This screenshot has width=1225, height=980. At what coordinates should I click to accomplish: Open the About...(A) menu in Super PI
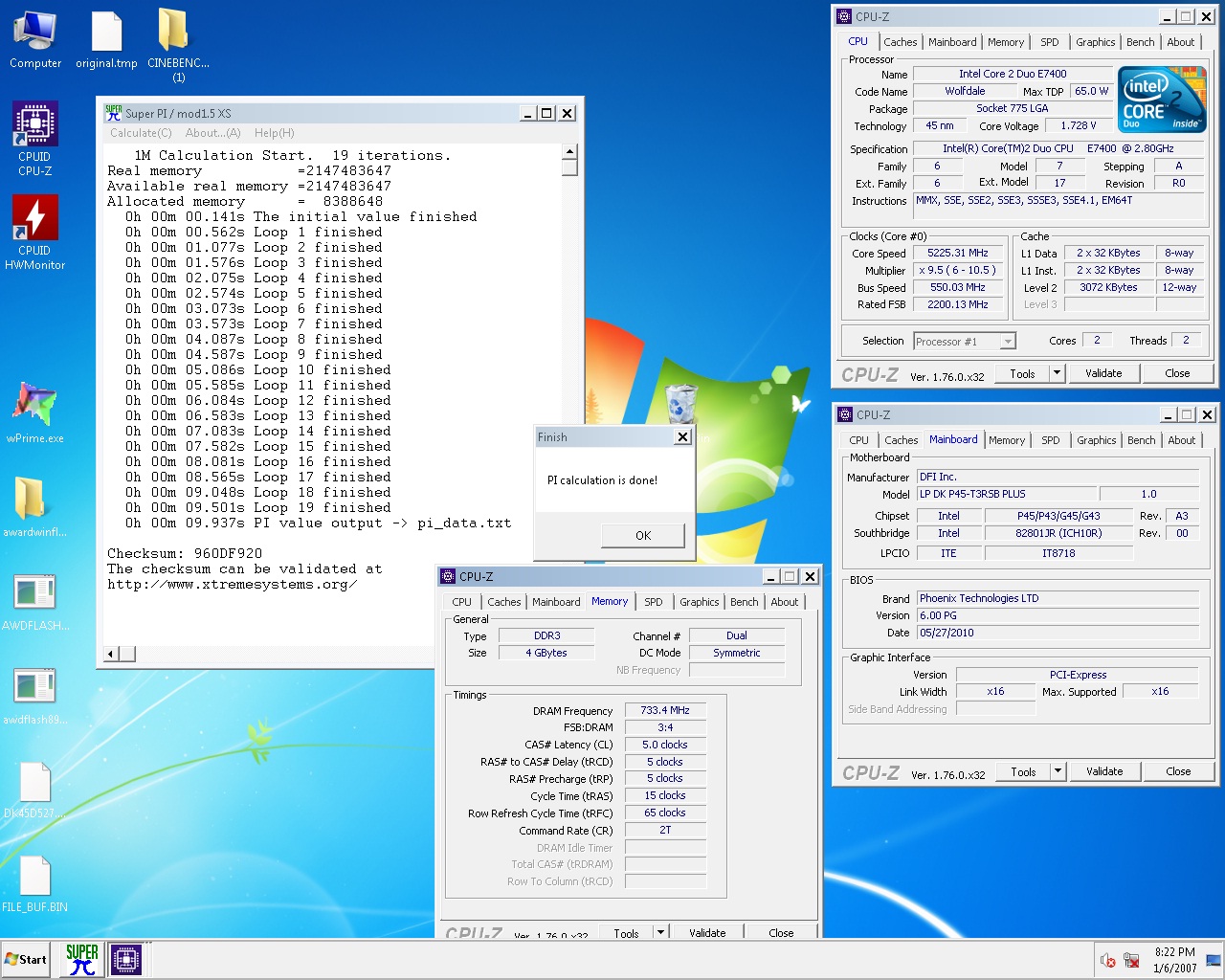213,133
